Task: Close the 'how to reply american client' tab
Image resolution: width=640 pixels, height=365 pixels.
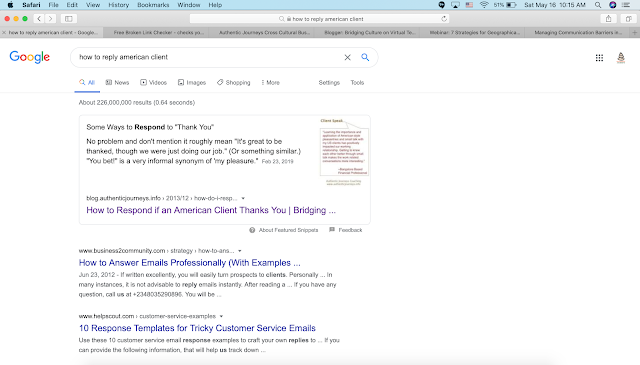Action: (x=4, y=33)
